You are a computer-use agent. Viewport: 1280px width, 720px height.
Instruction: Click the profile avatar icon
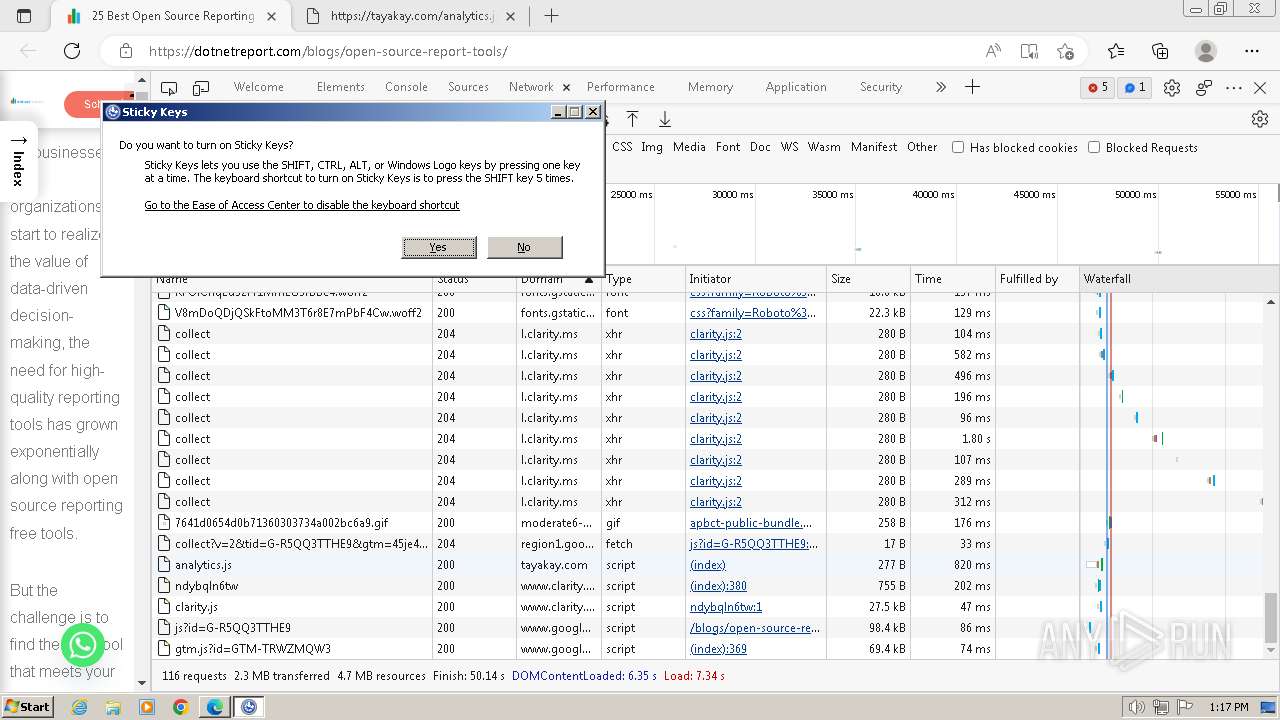1206,51
